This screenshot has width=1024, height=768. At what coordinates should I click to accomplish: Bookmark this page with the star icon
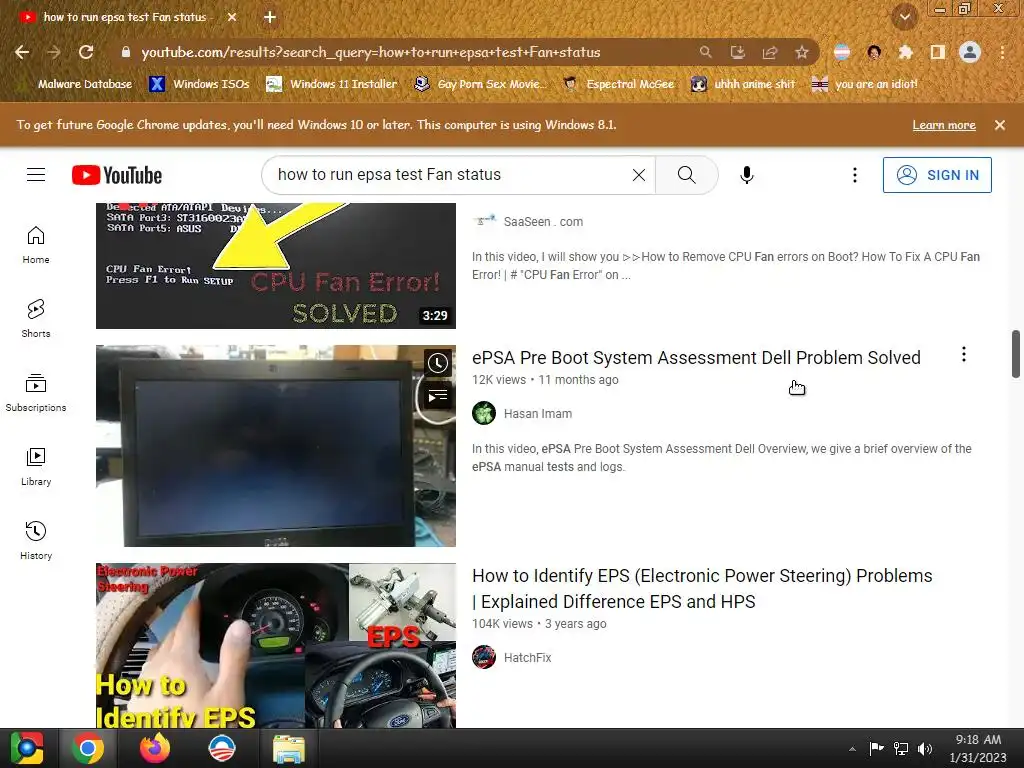point(802,52)
